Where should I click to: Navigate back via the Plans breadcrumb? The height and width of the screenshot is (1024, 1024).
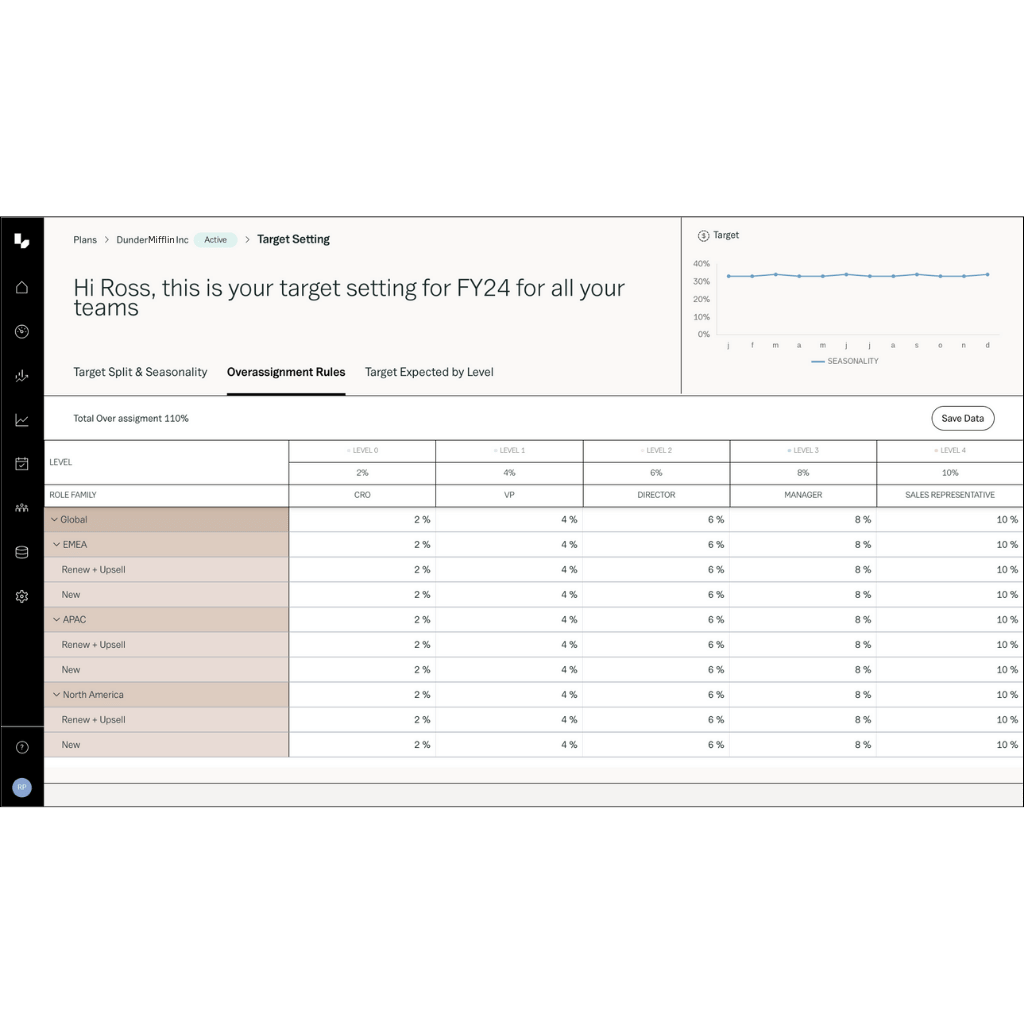pyautogui.click(x=85, y=239)
